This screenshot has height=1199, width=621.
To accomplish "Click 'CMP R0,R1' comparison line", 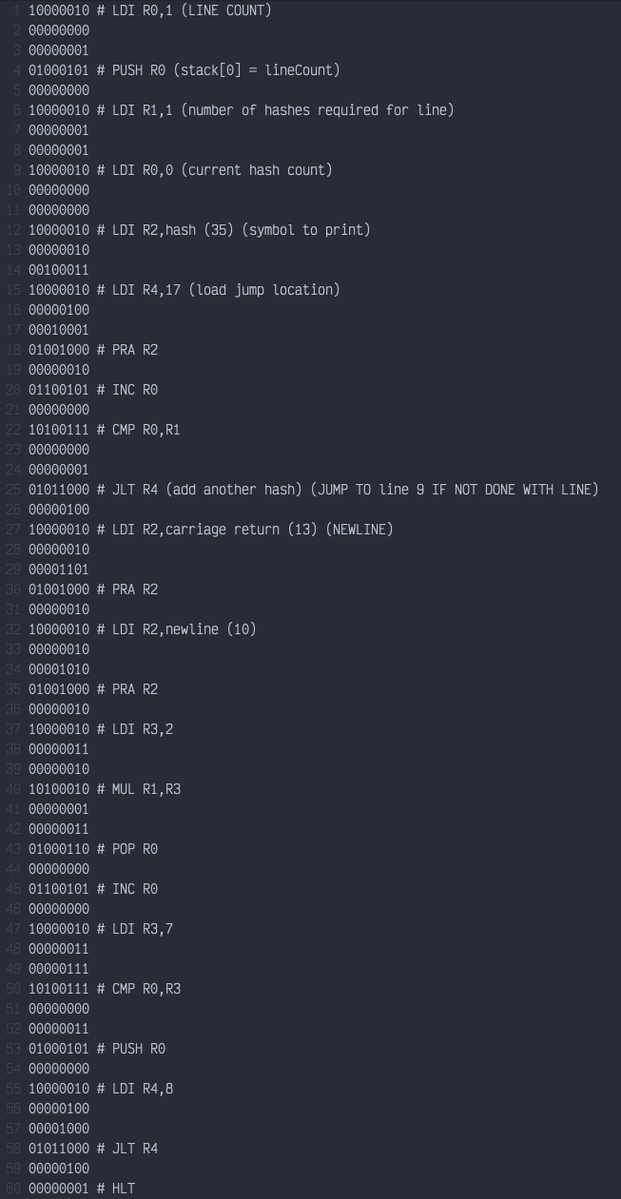I will point(104,430).
